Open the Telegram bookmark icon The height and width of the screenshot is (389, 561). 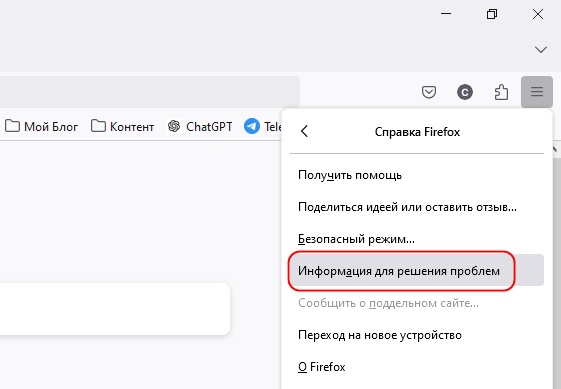point(252,126)
